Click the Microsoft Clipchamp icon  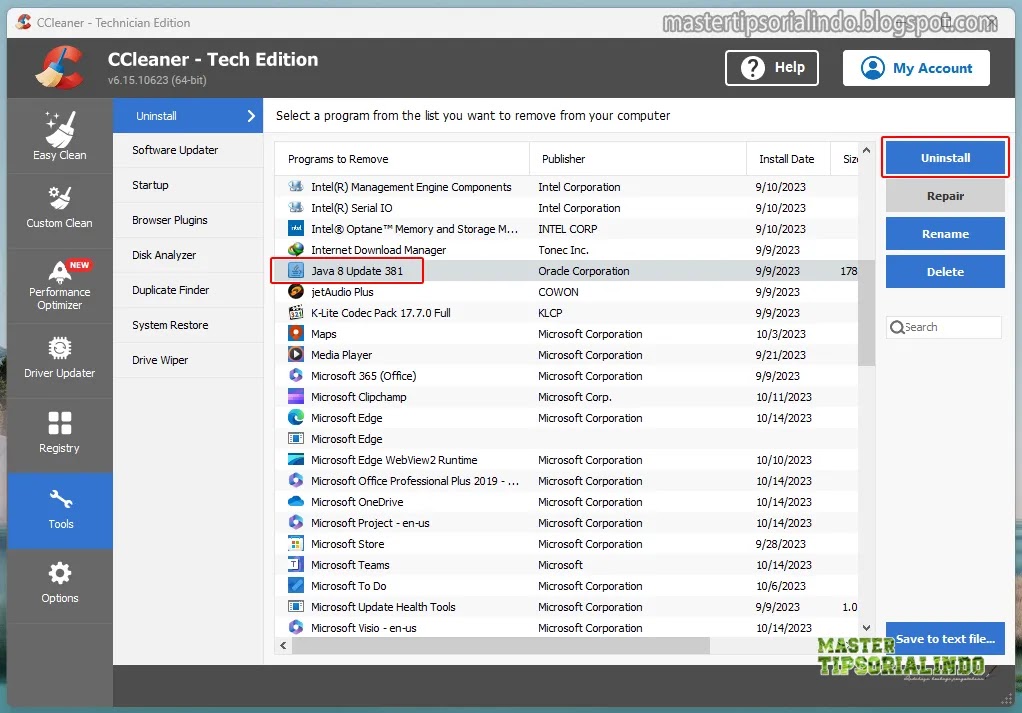click(x=296, y=396)
